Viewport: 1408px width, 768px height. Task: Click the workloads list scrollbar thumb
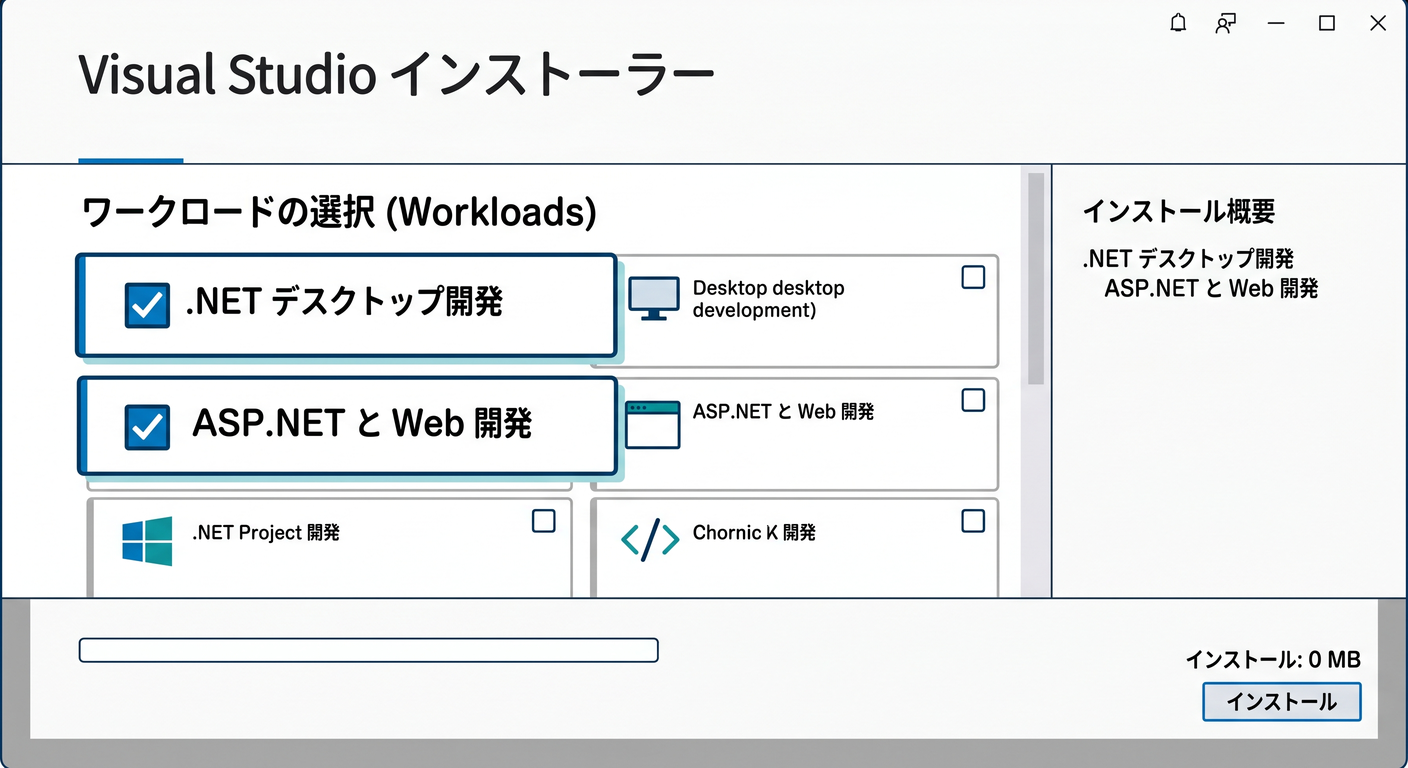[x=1036, y=279]
